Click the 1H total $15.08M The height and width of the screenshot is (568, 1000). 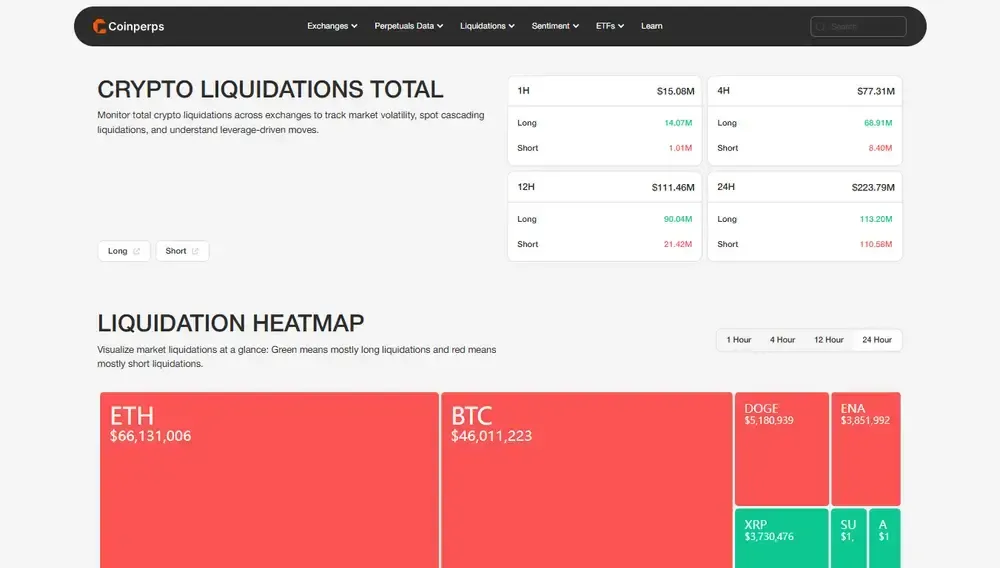click(675, 91)
